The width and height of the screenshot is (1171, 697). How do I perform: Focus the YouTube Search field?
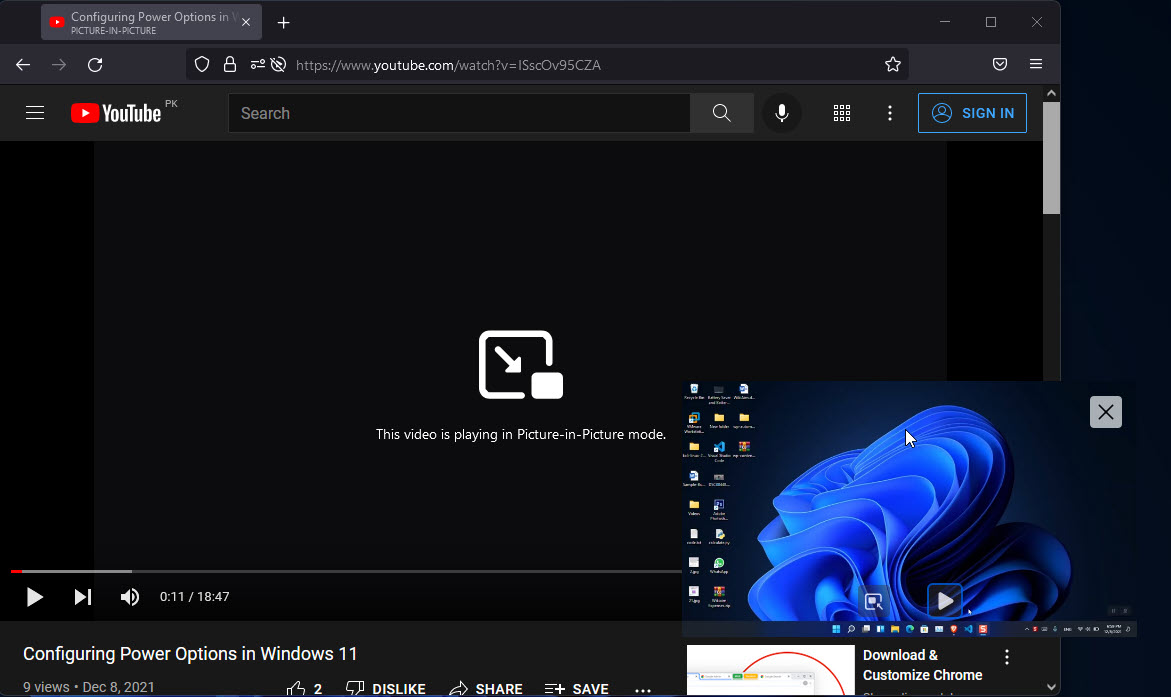tap(459, 113)
